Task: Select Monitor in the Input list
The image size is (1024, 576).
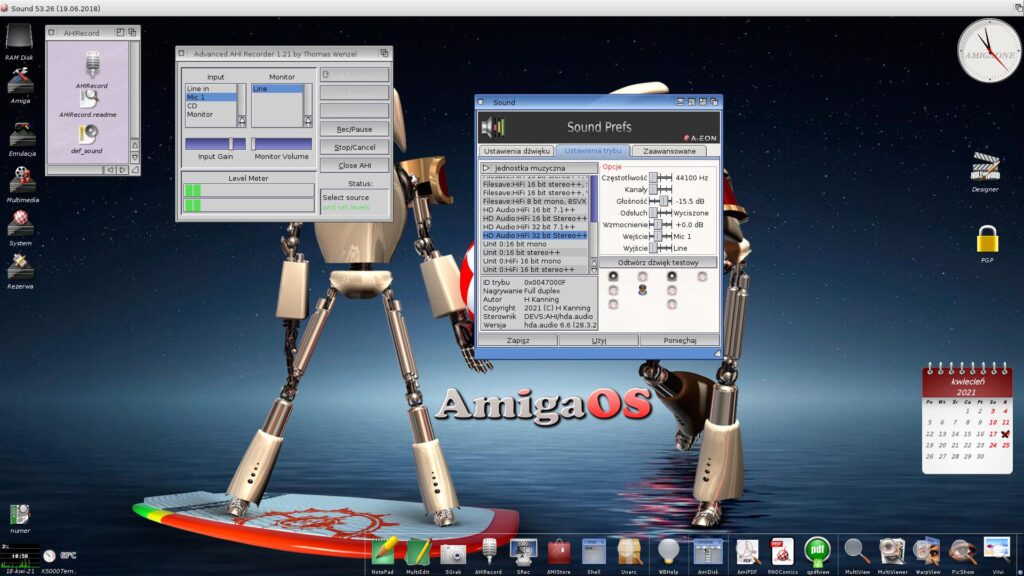Action: click(x=211, y=114)
